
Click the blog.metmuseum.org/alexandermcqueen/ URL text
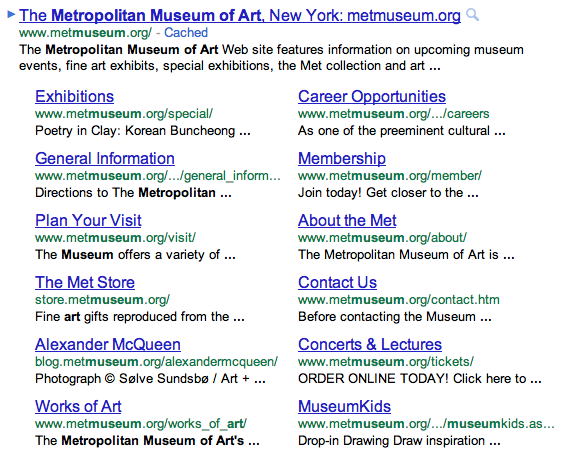pos(157,362)
